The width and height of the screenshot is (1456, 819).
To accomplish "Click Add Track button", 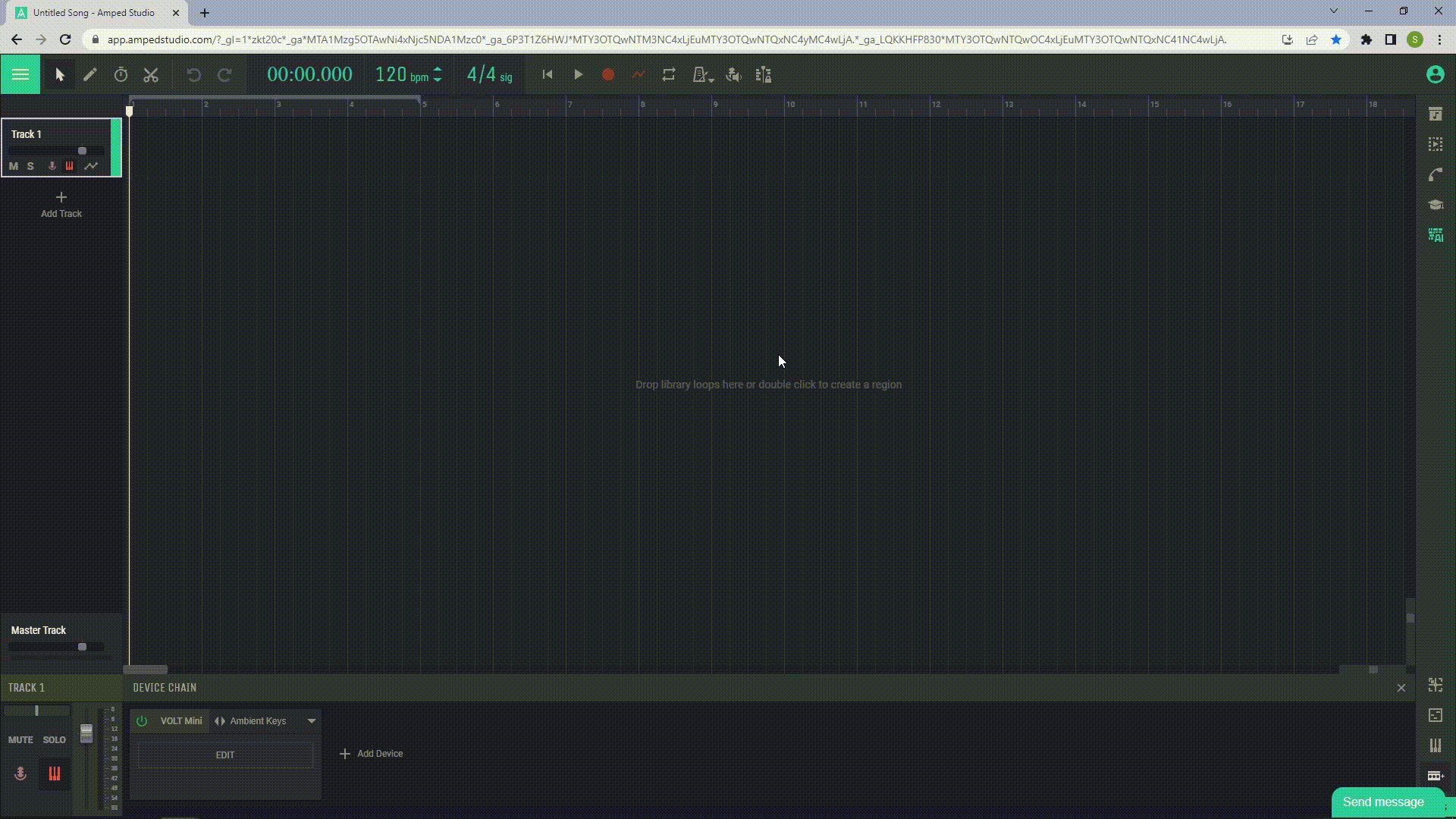I will [x=60, y=204].
